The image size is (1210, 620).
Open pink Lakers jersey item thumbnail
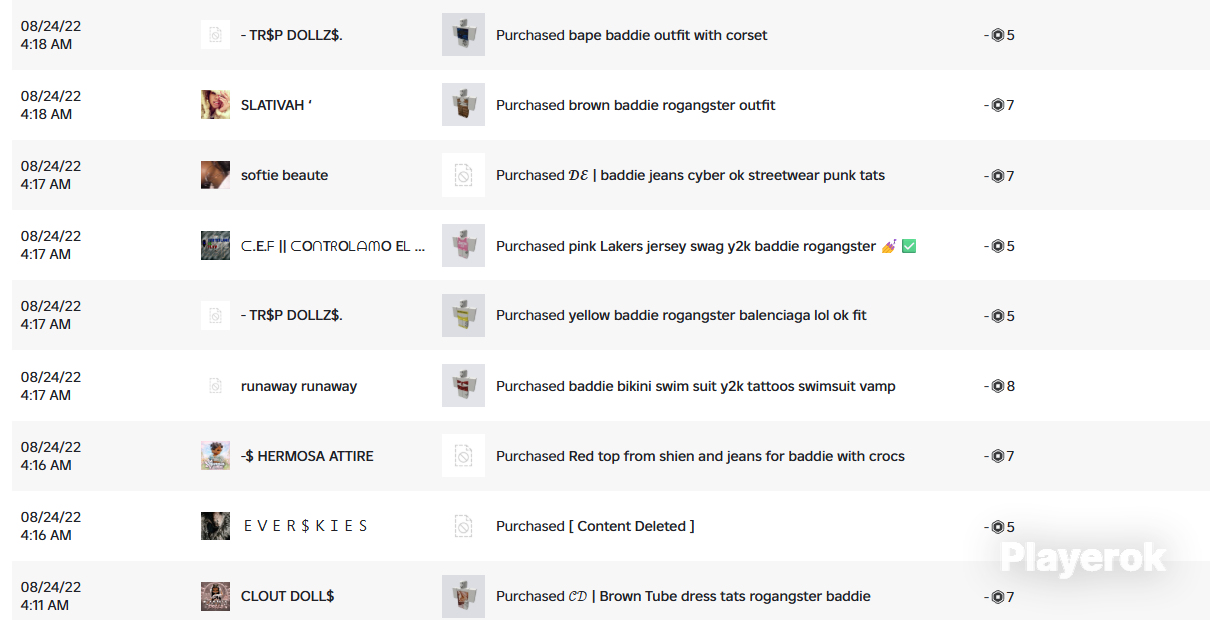463,245
